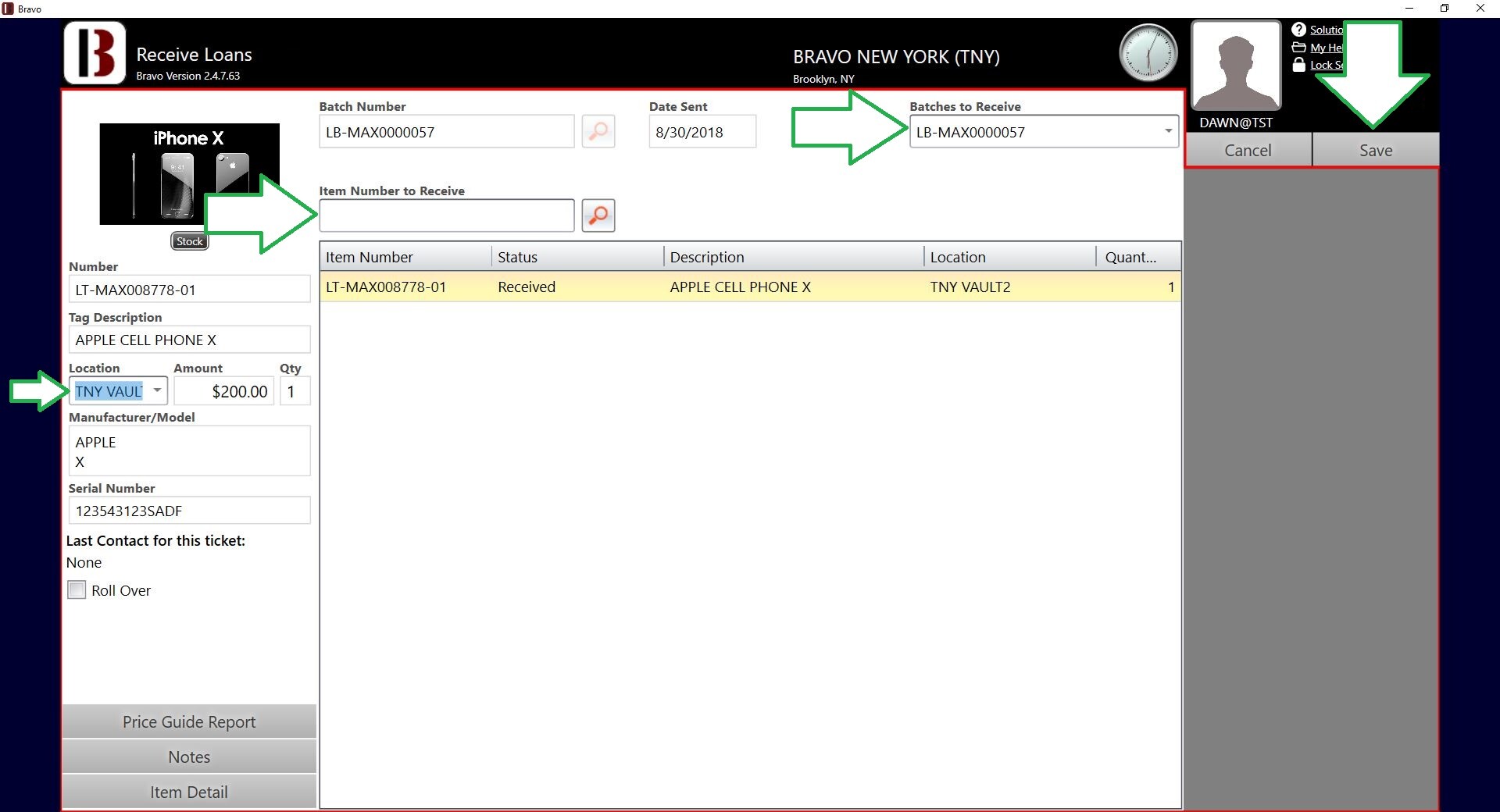The image size is (1500, 812).
Task: Click the Number field LT-MAX008778-01
Action: (x=189, y=289)
